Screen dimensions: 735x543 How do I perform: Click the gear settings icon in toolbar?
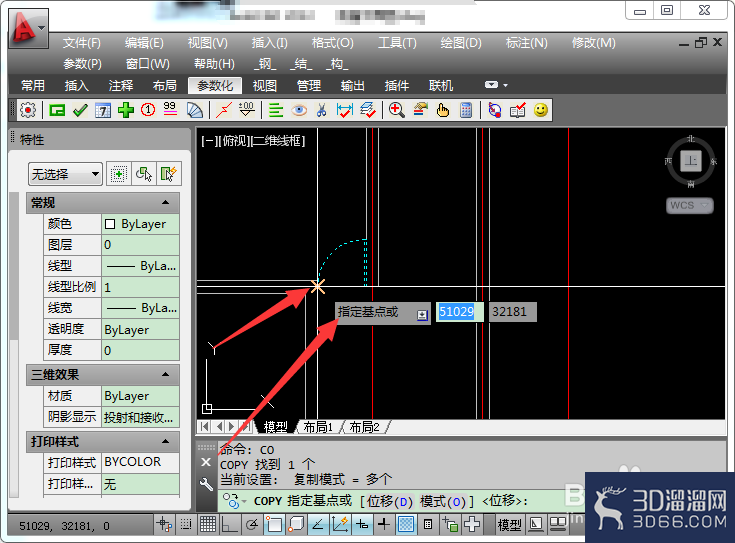point(28,111)
